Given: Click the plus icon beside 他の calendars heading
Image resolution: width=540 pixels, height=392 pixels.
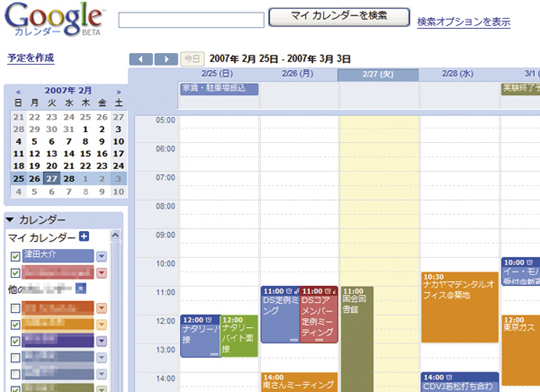Looking at the screenshot, I should [81, 288].
